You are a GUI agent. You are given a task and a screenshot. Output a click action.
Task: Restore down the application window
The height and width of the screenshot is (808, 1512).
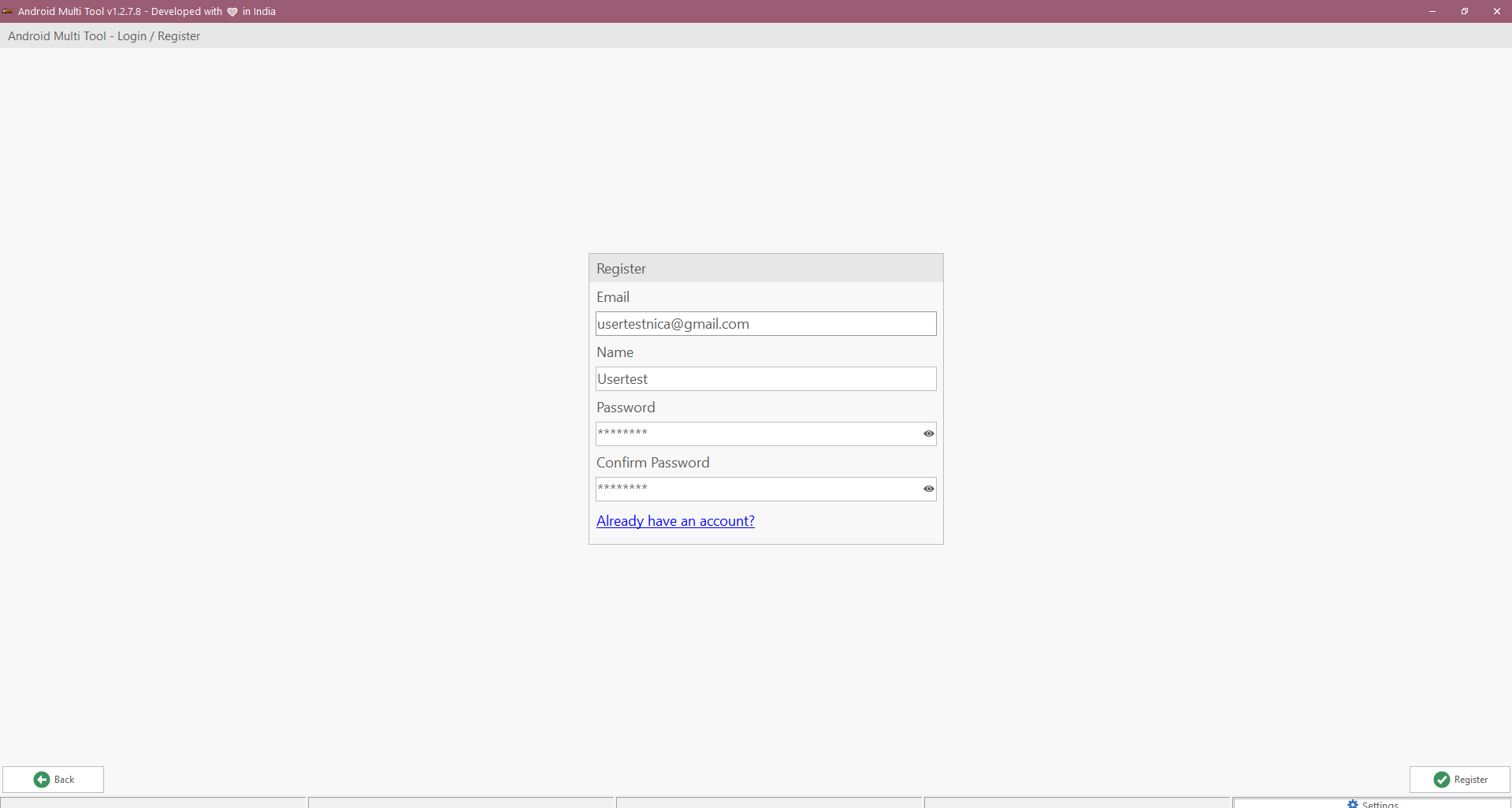click(x=1464, y=11)
